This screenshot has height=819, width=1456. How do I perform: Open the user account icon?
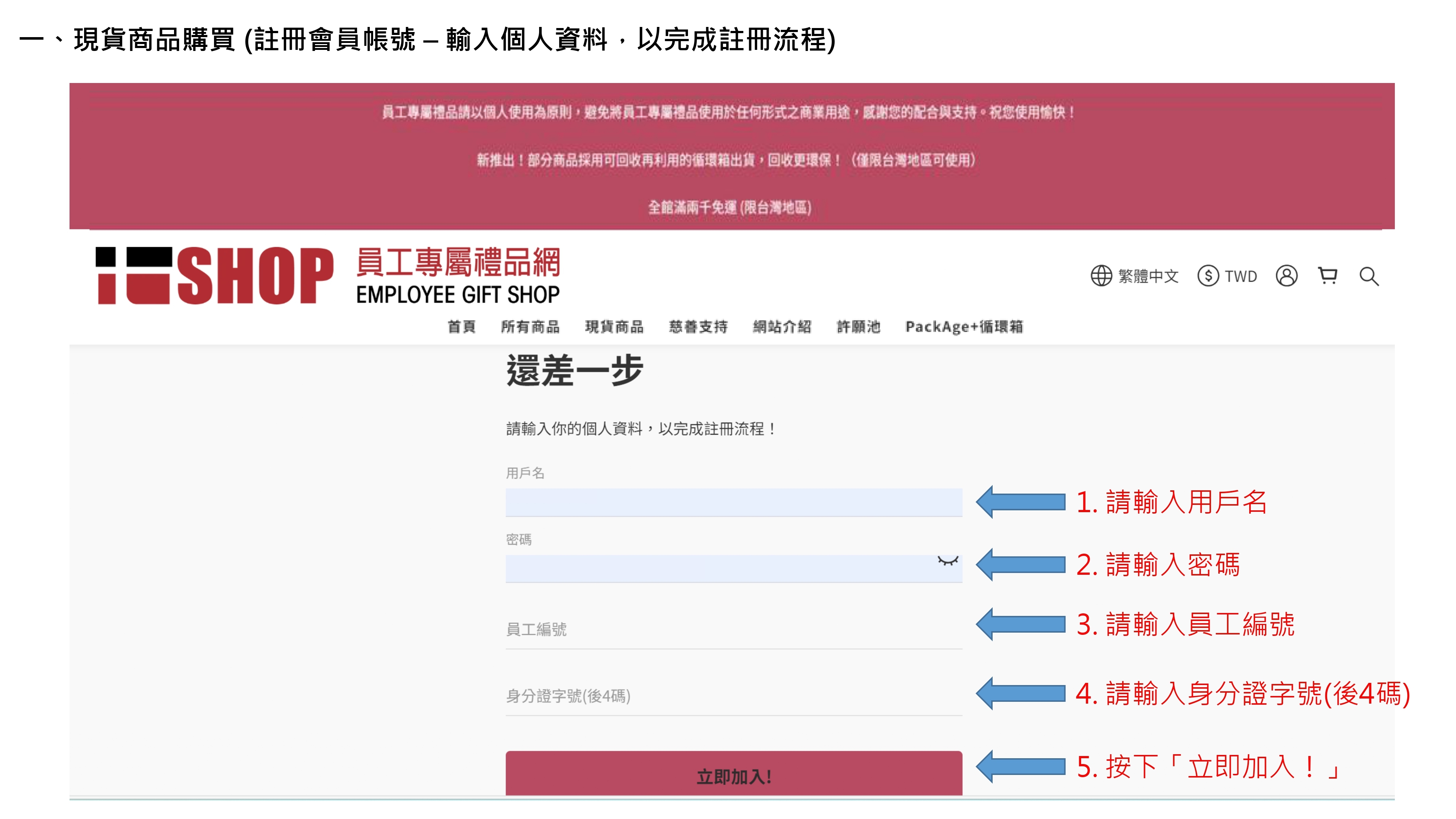1286,276
